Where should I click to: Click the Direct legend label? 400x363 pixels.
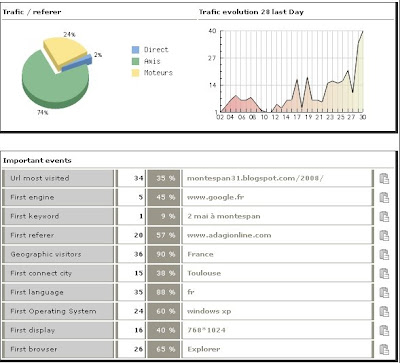click(156, 50)
